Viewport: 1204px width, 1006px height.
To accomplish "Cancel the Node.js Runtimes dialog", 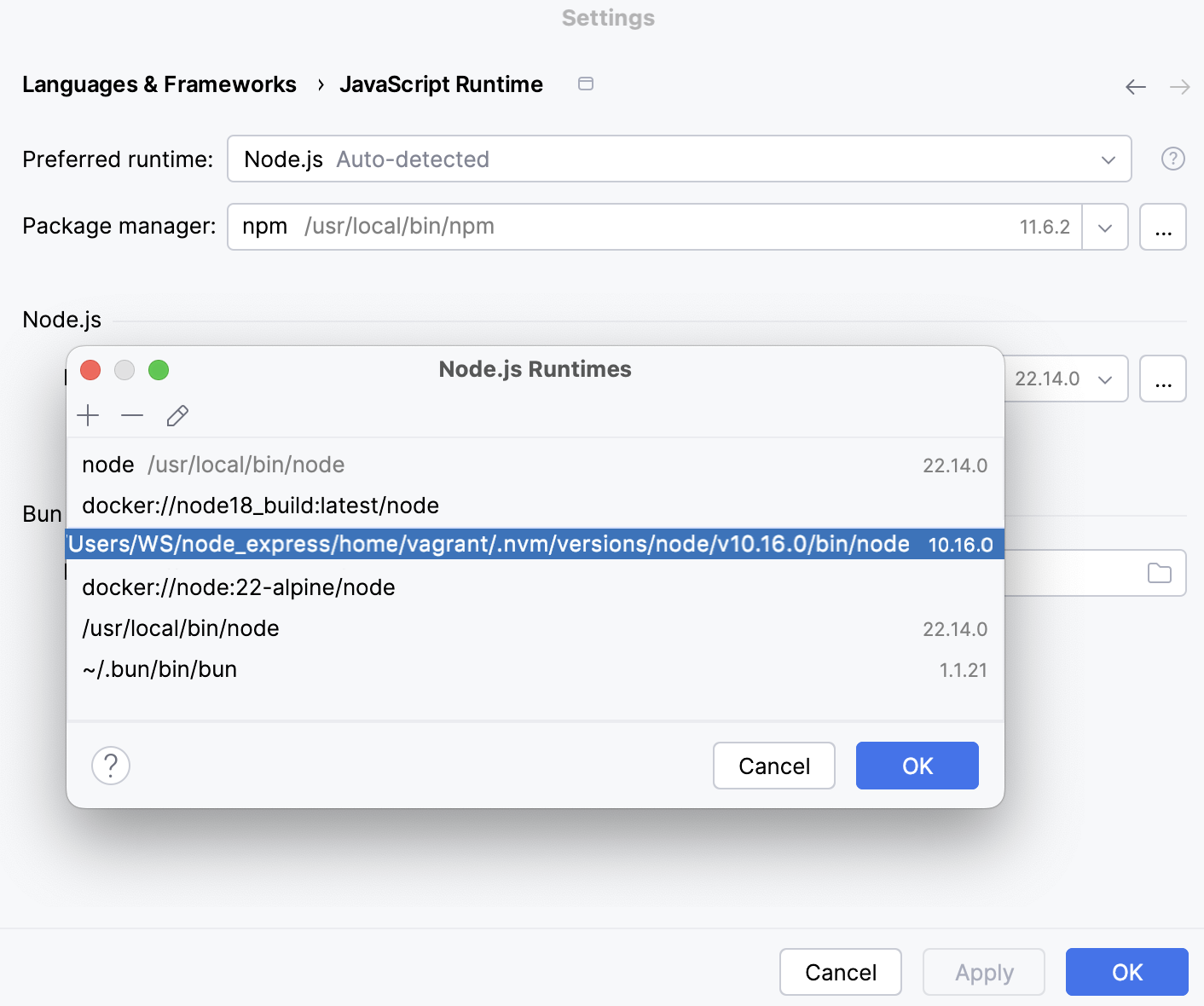I will tap(773, 766).
